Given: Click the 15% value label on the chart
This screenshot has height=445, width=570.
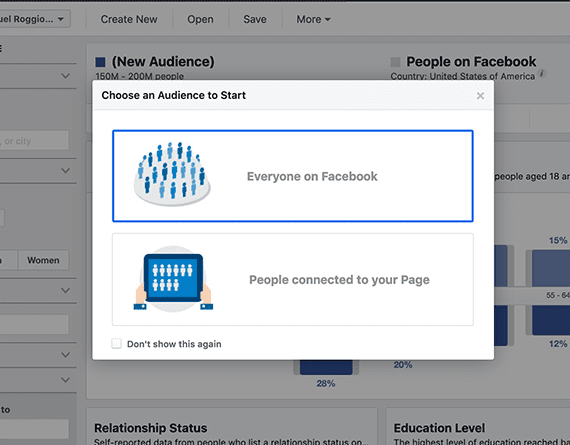Looking at the screenshot, I should click(558, 240).
